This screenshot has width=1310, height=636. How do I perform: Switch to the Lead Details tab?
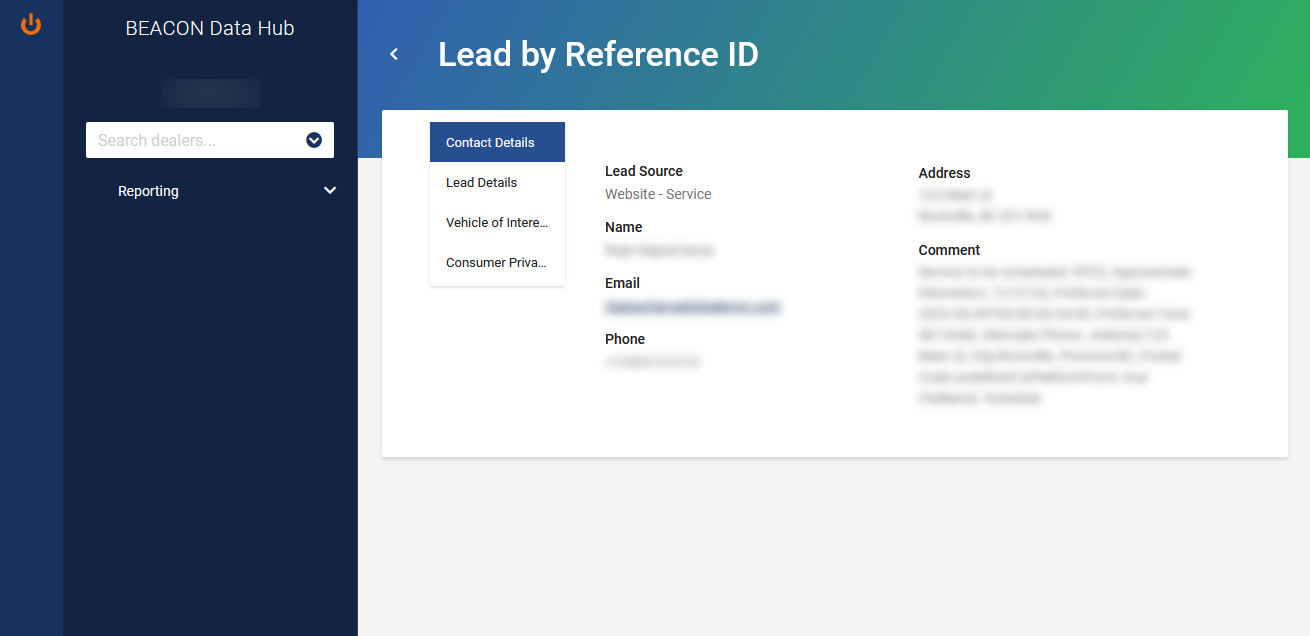(x=482, y=182)
